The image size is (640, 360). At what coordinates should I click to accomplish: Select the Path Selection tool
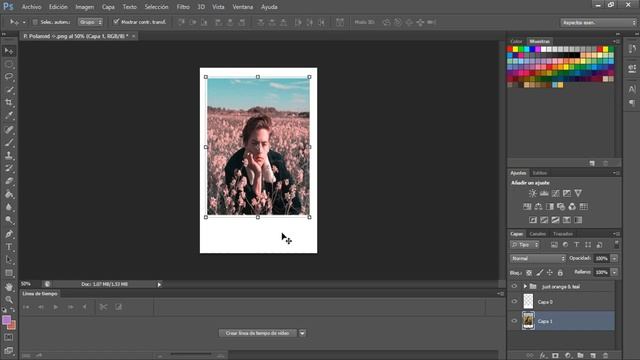coord(9,260)
